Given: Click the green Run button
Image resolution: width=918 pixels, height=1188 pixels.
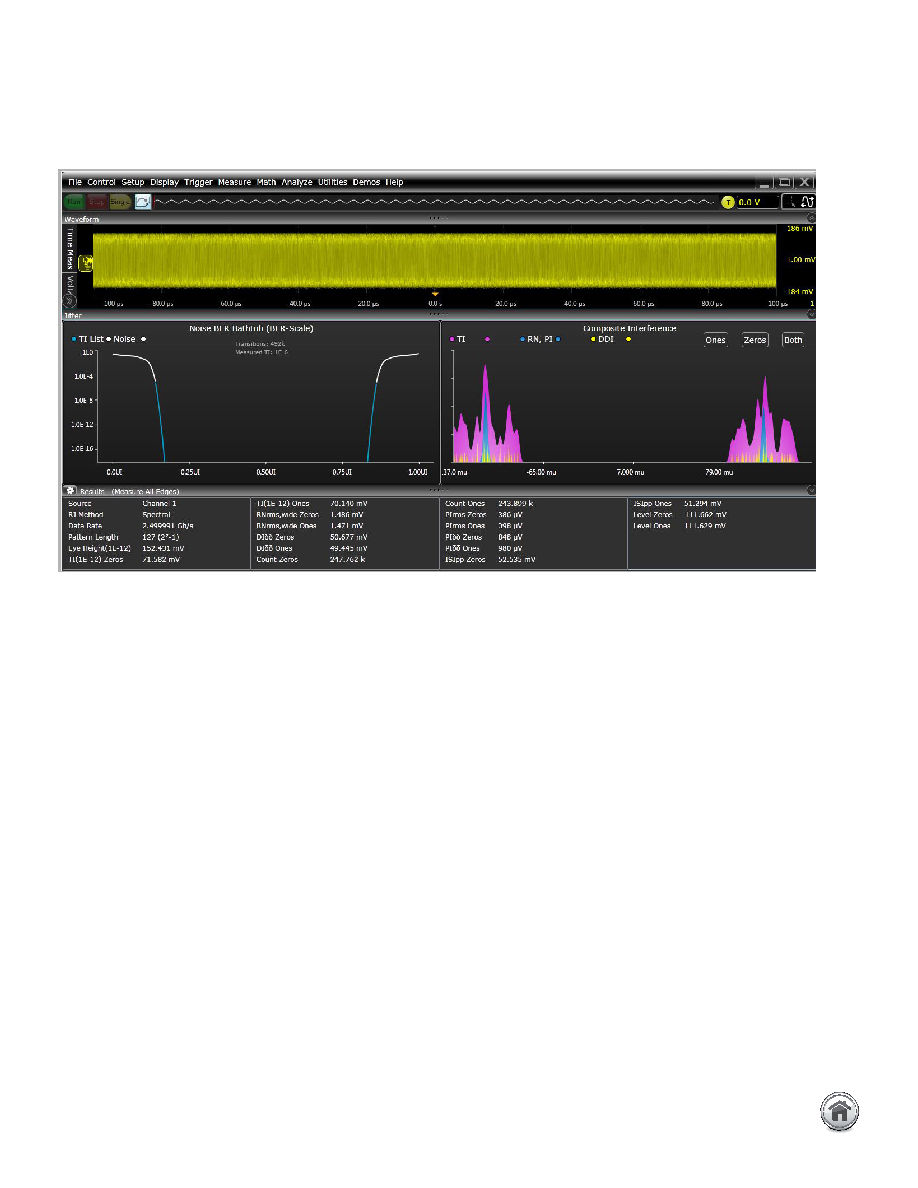Looking at the screenshot, I should coord(74,202).
